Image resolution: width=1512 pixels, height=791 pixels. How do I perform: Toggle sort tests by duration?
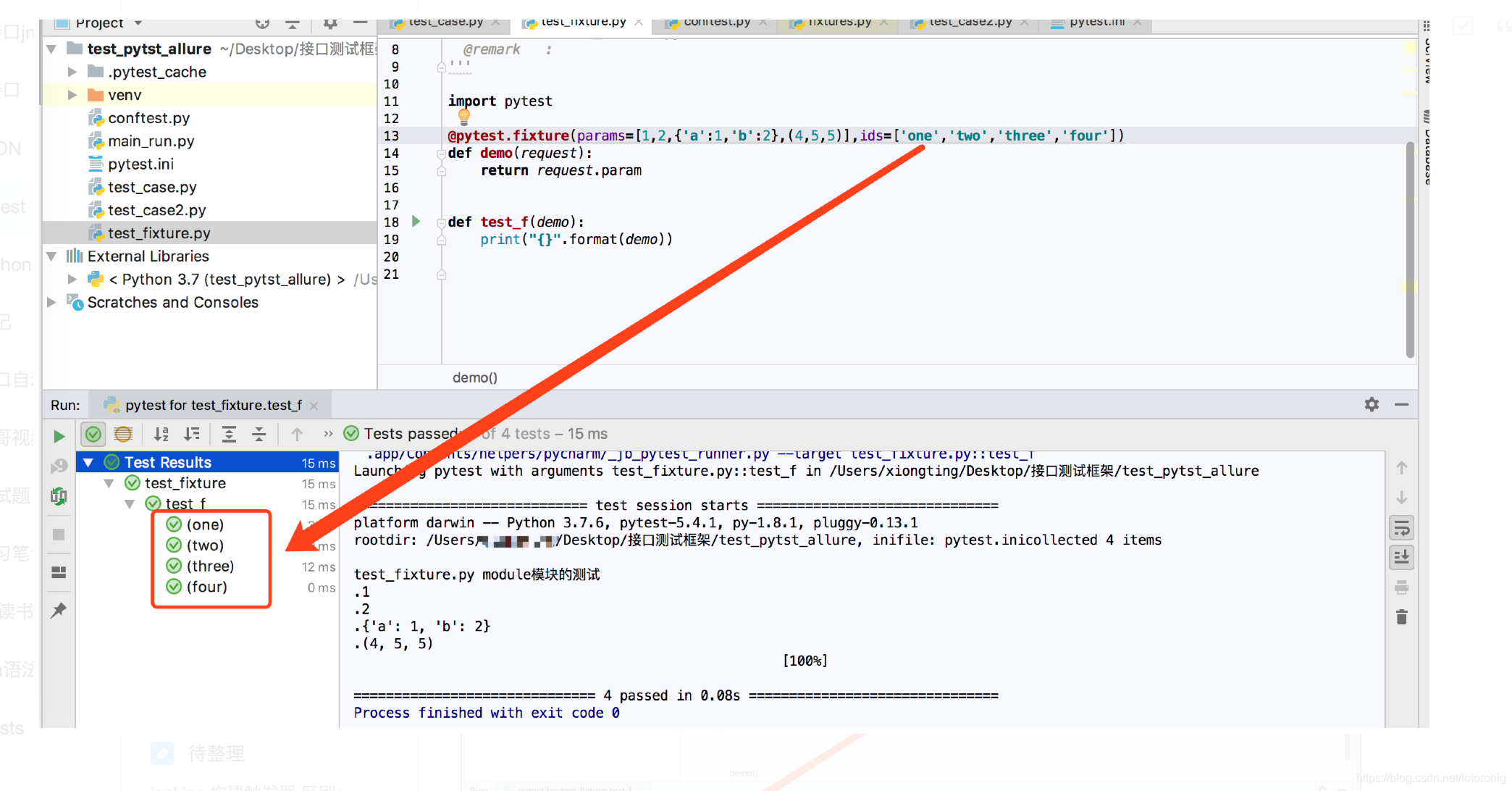point(192,434)
